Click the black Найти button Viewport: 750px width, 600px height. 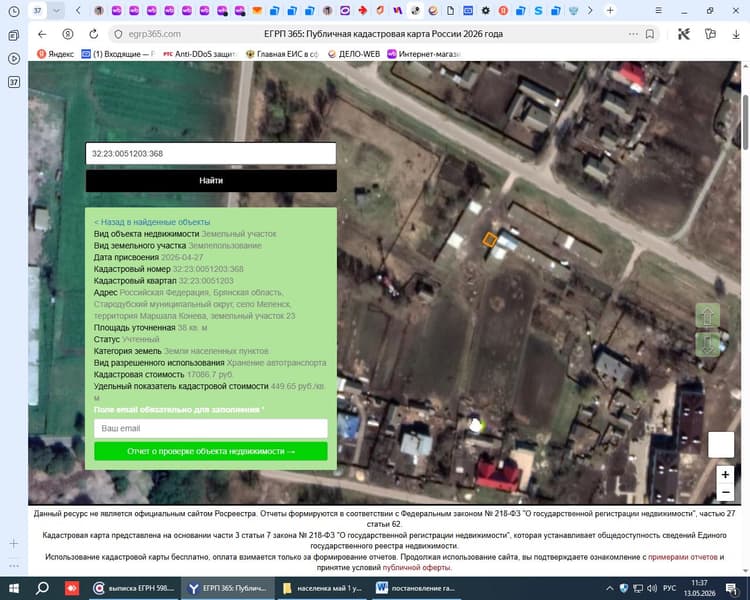(211, 181)
